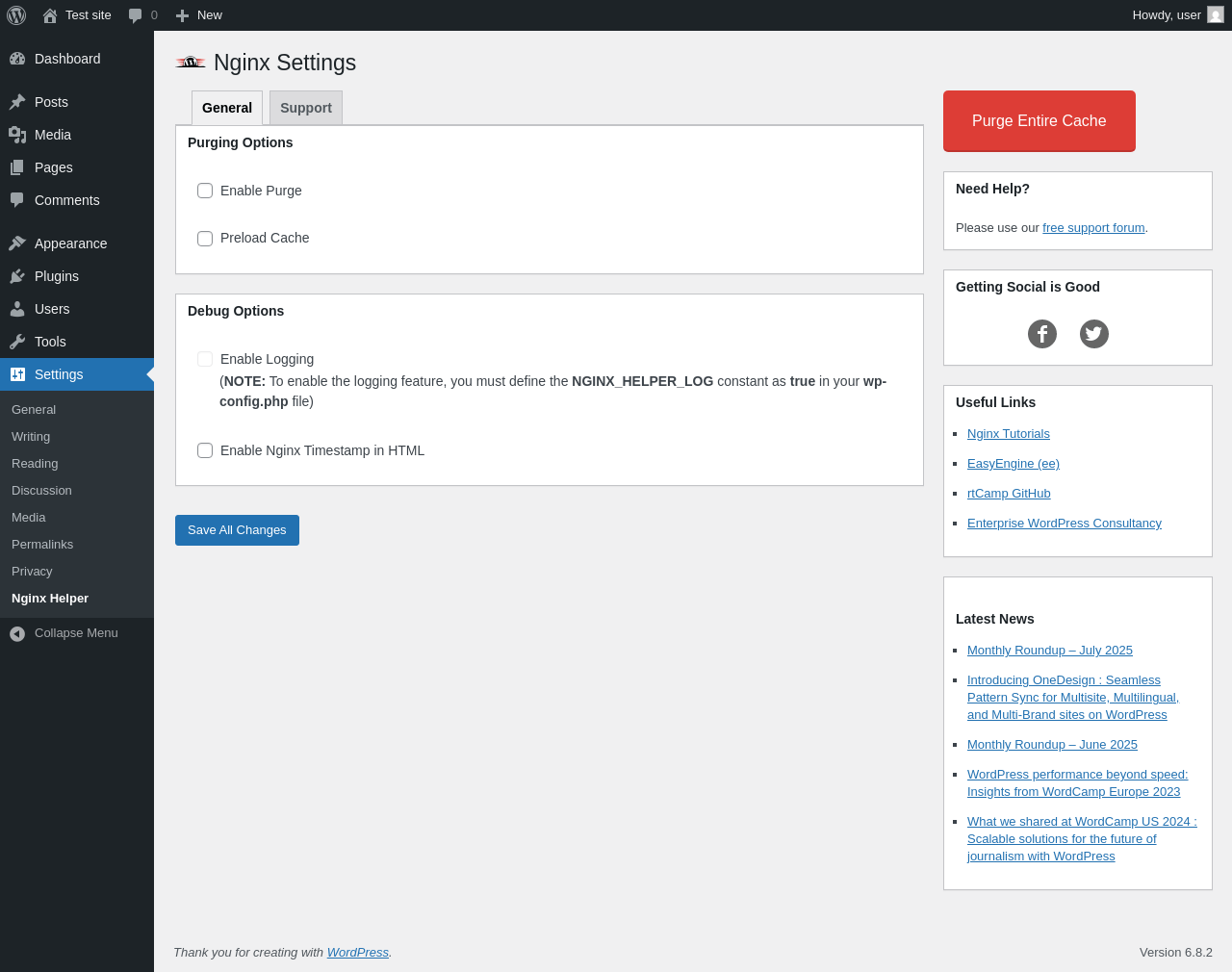Image resolution: width=1232 pixels, height=972 pixels.
Task: Click the Appearance paintbrush icon
Action: [17, 243]
